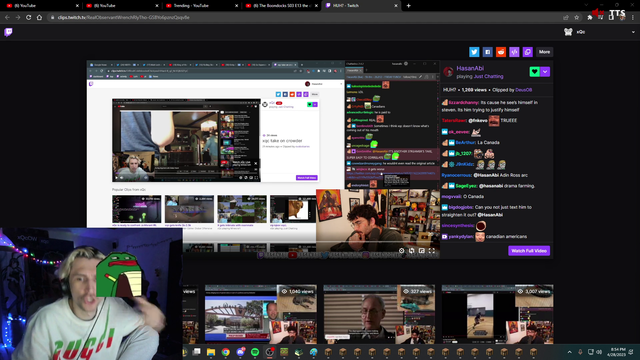
Task: Switch to Trending - YouTube tab
Action: click(201, 6)
